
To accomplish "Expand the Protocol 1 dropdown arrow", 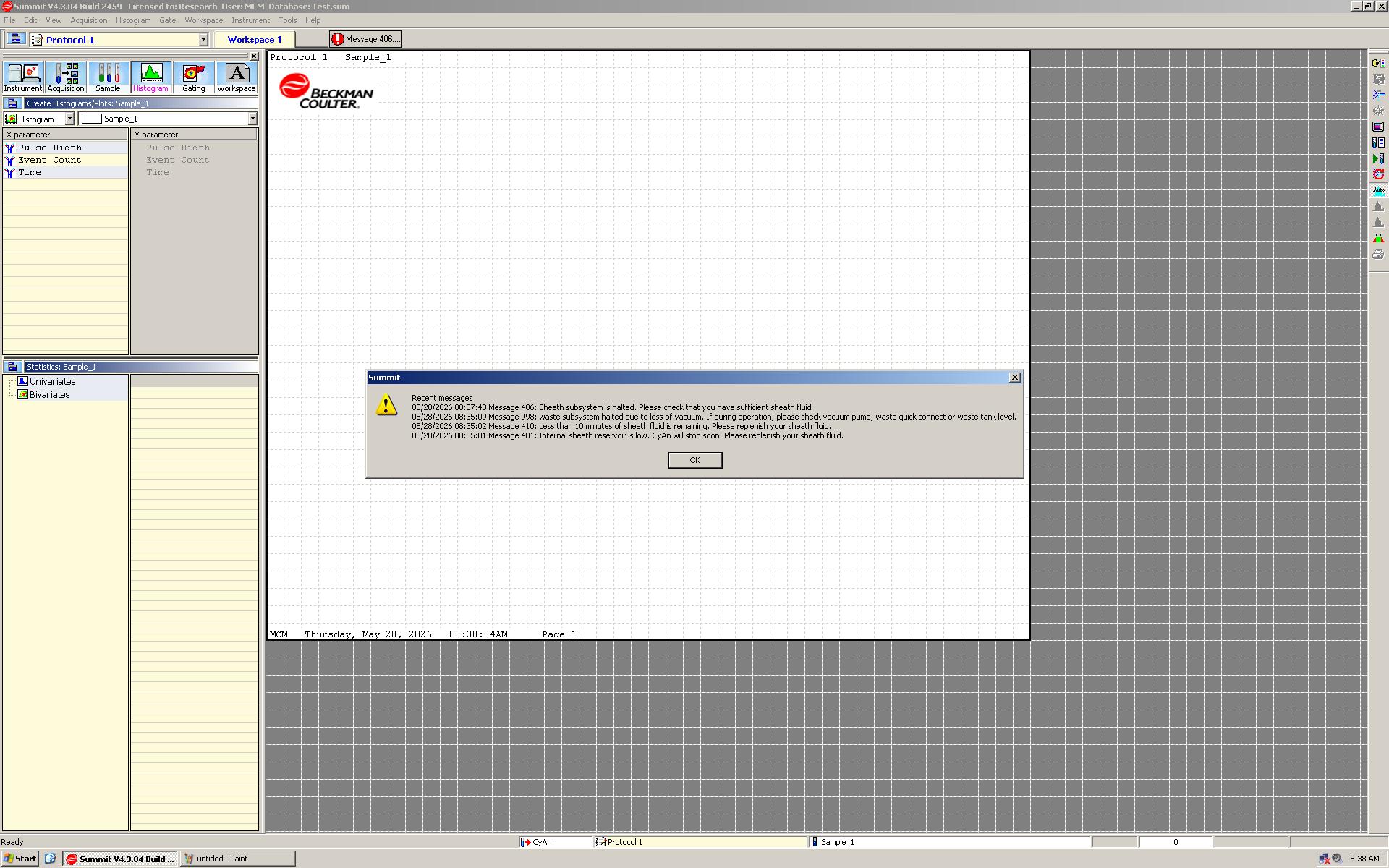I will (x=203, y=40).
